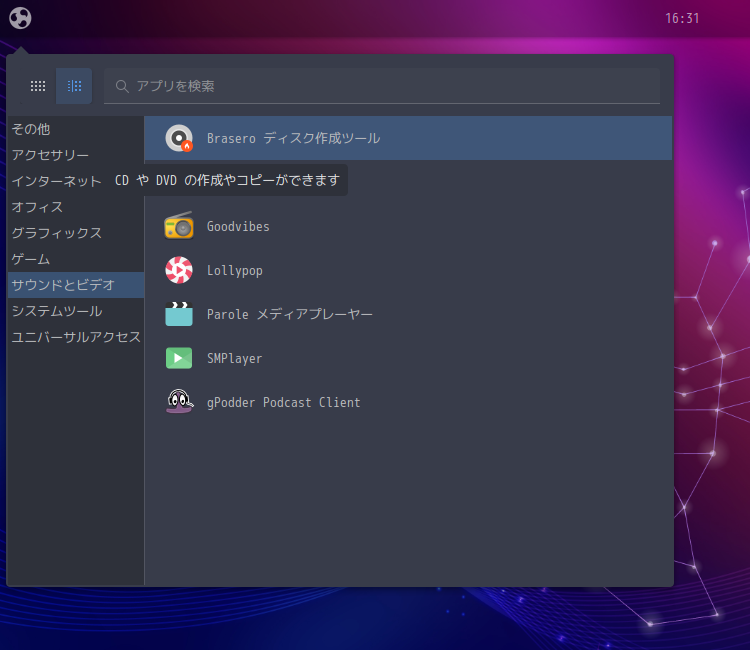Launch Brasero ディスク作成ツール entry
The height and width of the screenshot is (650, 750).
click(x=408, y=138)
